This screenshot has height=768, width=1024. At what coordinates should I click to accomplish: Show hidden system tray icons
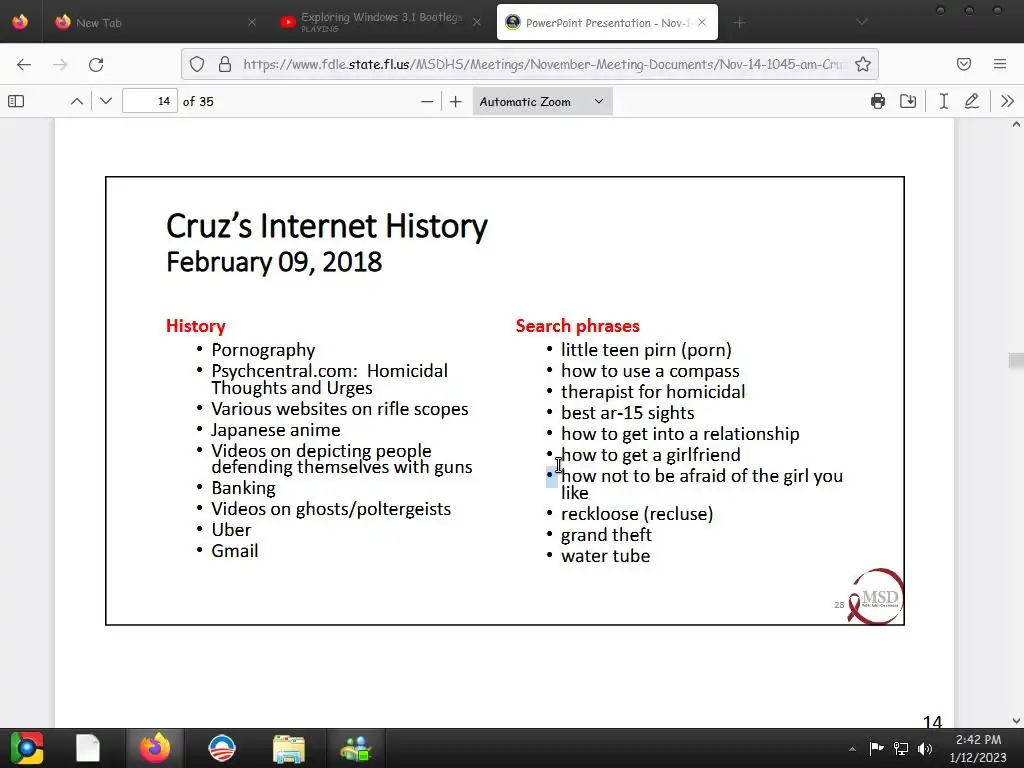(x=852, y=749)
